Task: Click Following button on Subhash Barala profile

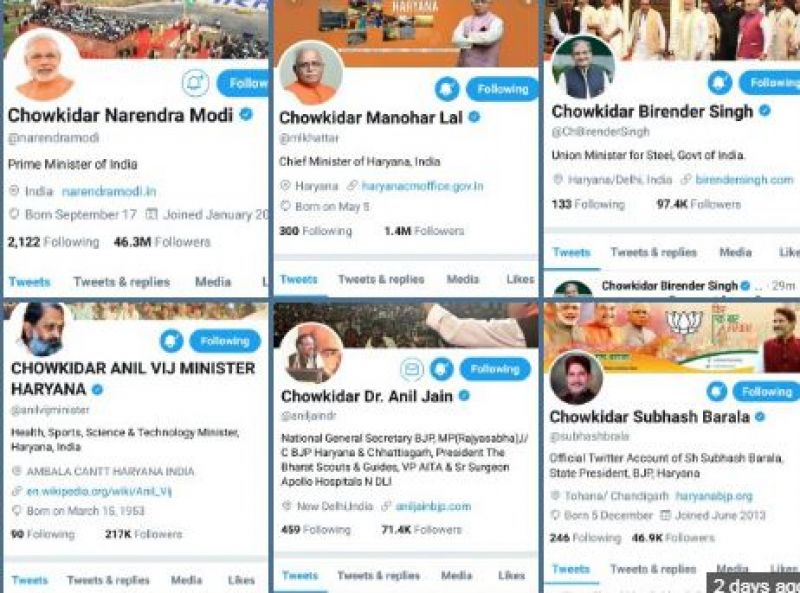Action: (766, 392)
